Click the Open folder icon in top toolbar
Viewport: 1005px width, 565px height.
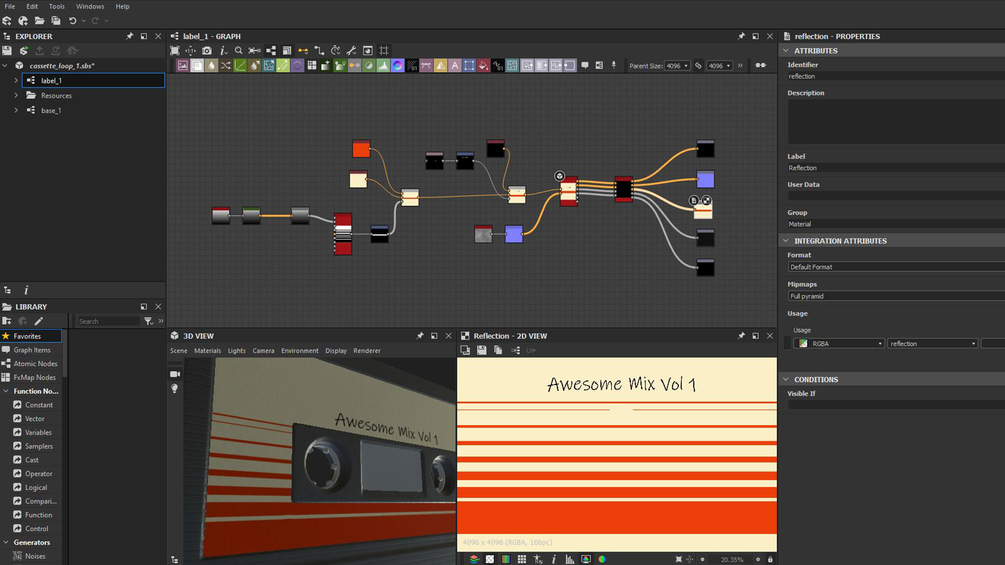pos(39,20)
